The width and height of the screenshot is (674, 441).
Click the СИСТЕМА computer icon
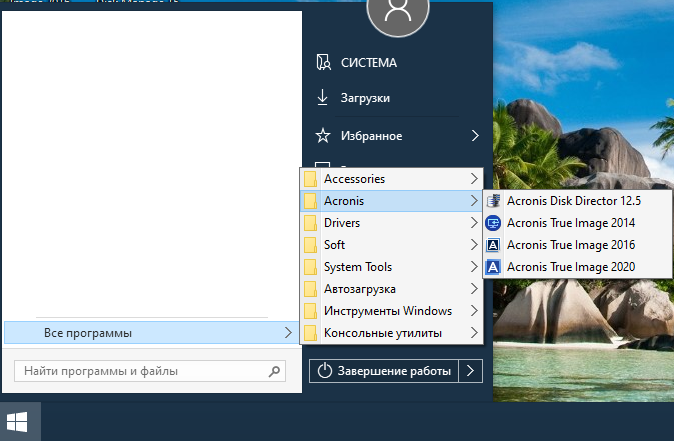(x=323, y=62)
